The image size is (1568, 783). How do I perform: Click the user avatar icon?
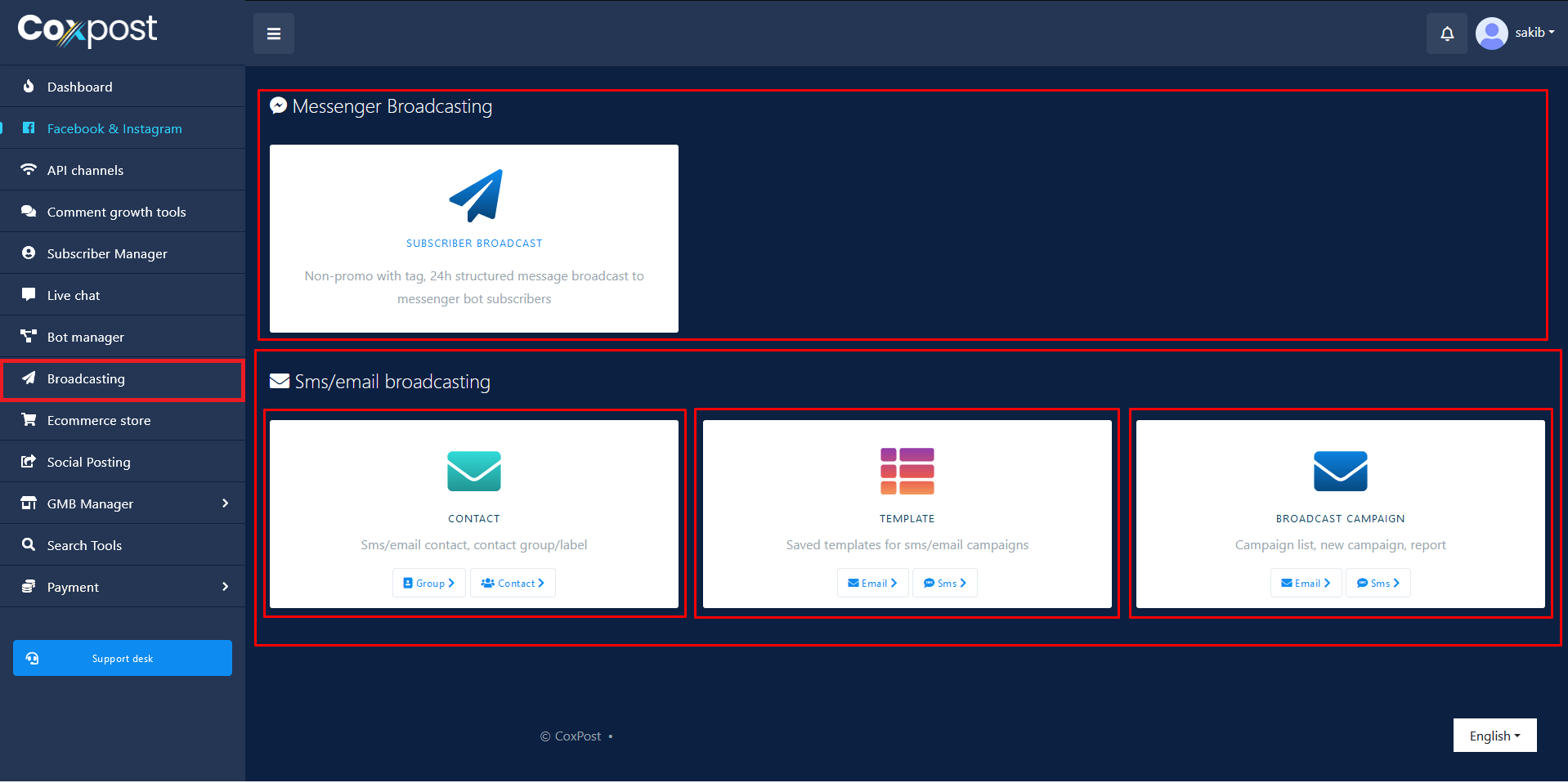(x=1491, y=34)
